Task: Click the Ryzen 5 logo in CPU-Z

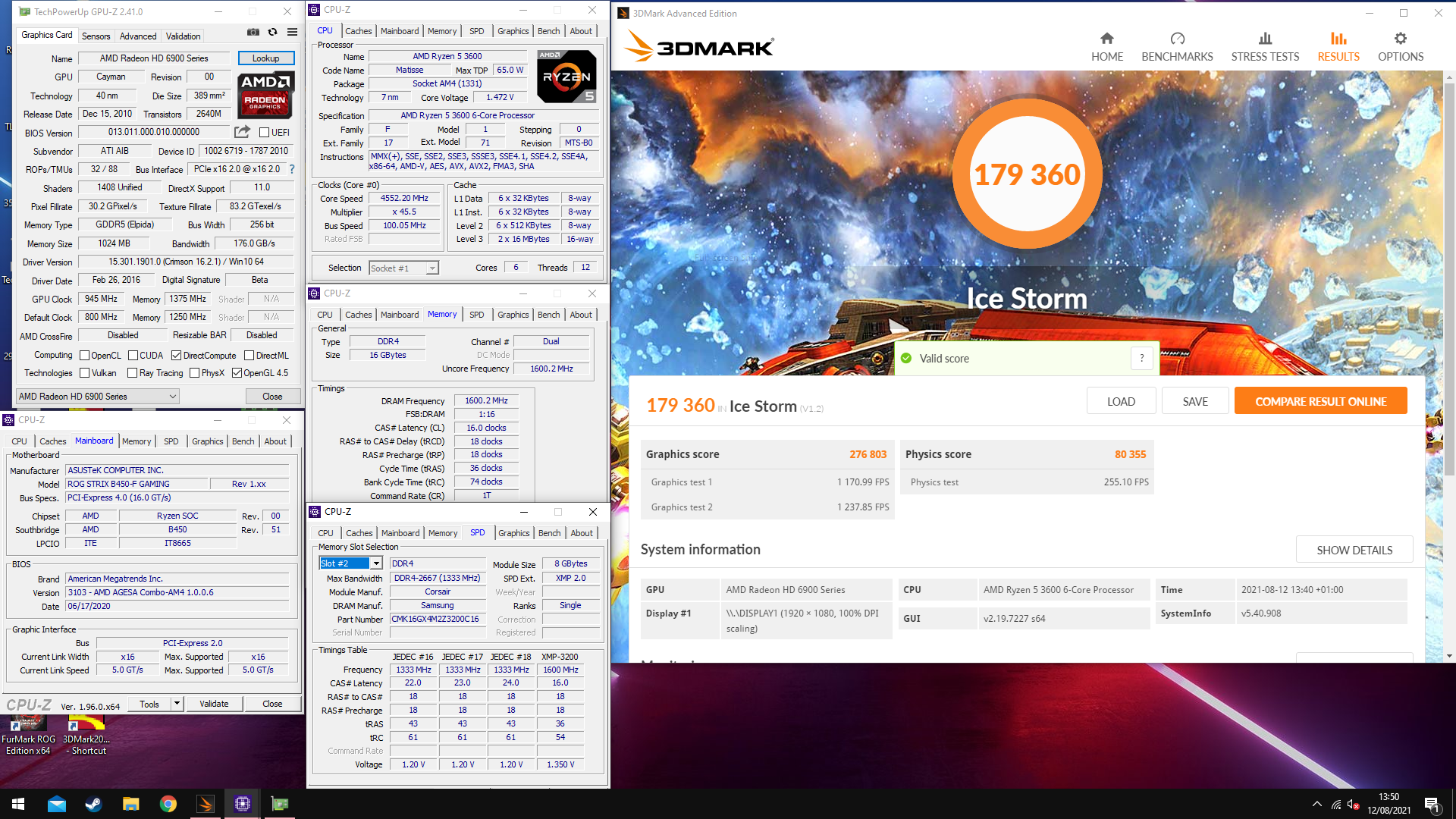Action: coord(566,77)
